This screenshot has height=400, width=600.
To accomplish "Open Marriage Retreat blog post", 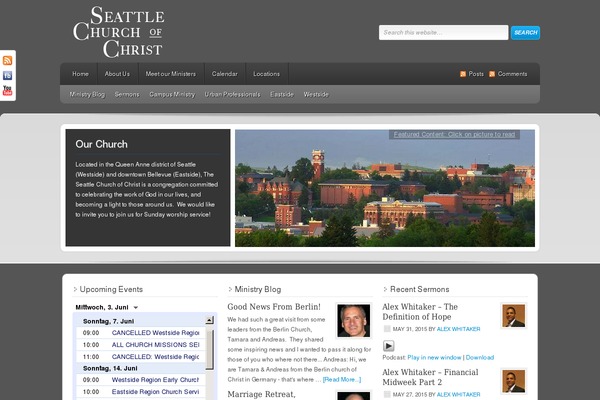I will pyautogui.click(x=261, y=394).
